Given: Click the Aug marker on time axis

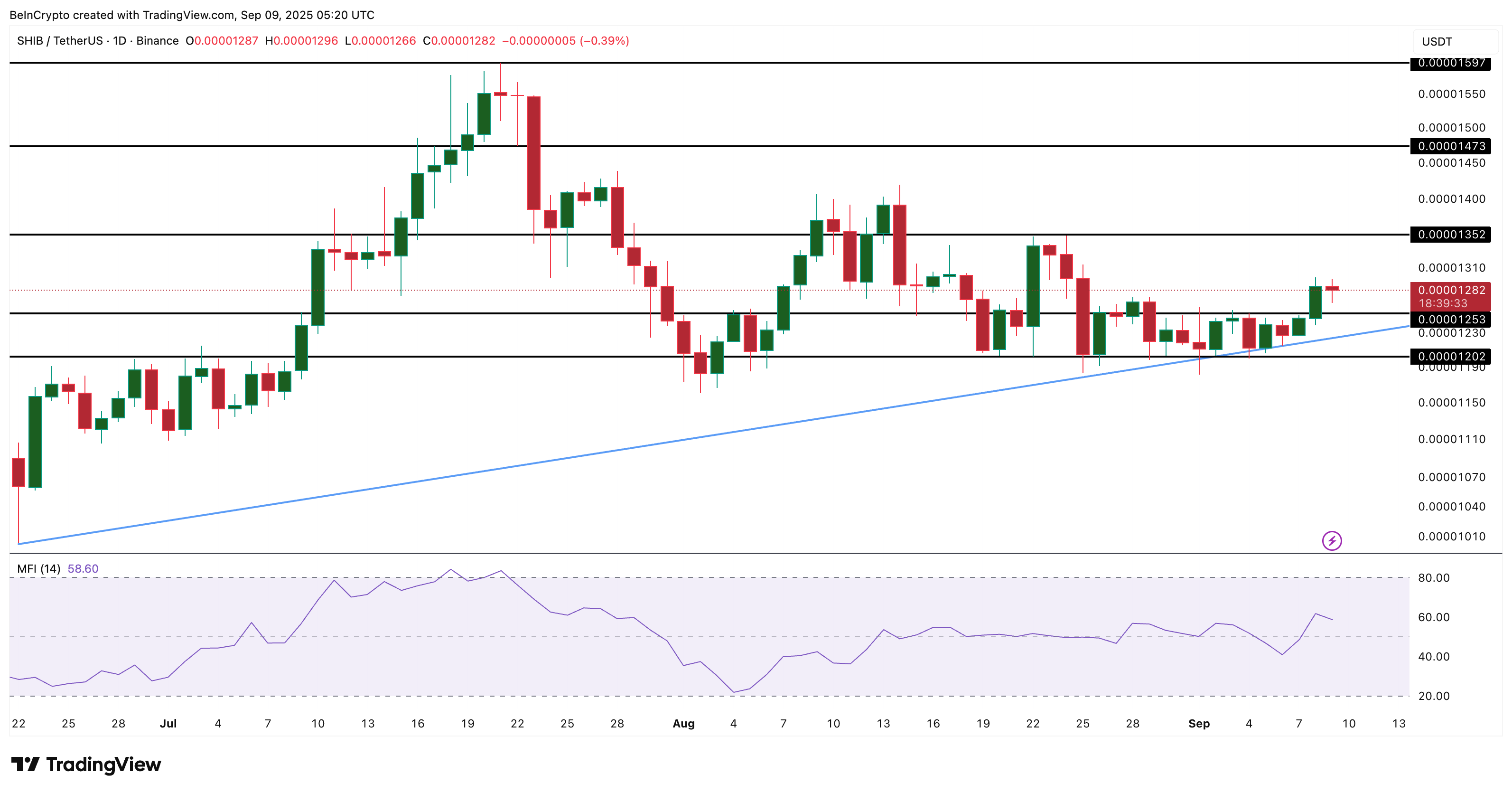Looking at the screenshot, I should pyautogui.click(x=683, y=724).
